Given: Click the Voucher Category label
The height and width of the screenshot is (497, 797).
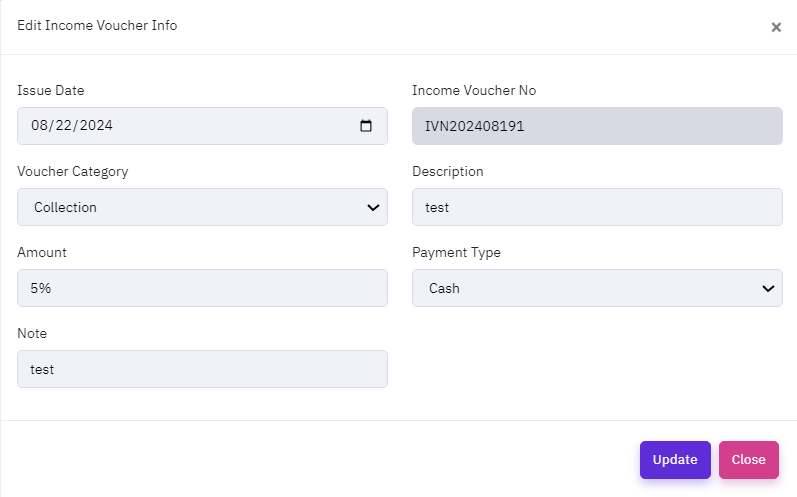Looking at the screenshot, I should click(73, 172).
